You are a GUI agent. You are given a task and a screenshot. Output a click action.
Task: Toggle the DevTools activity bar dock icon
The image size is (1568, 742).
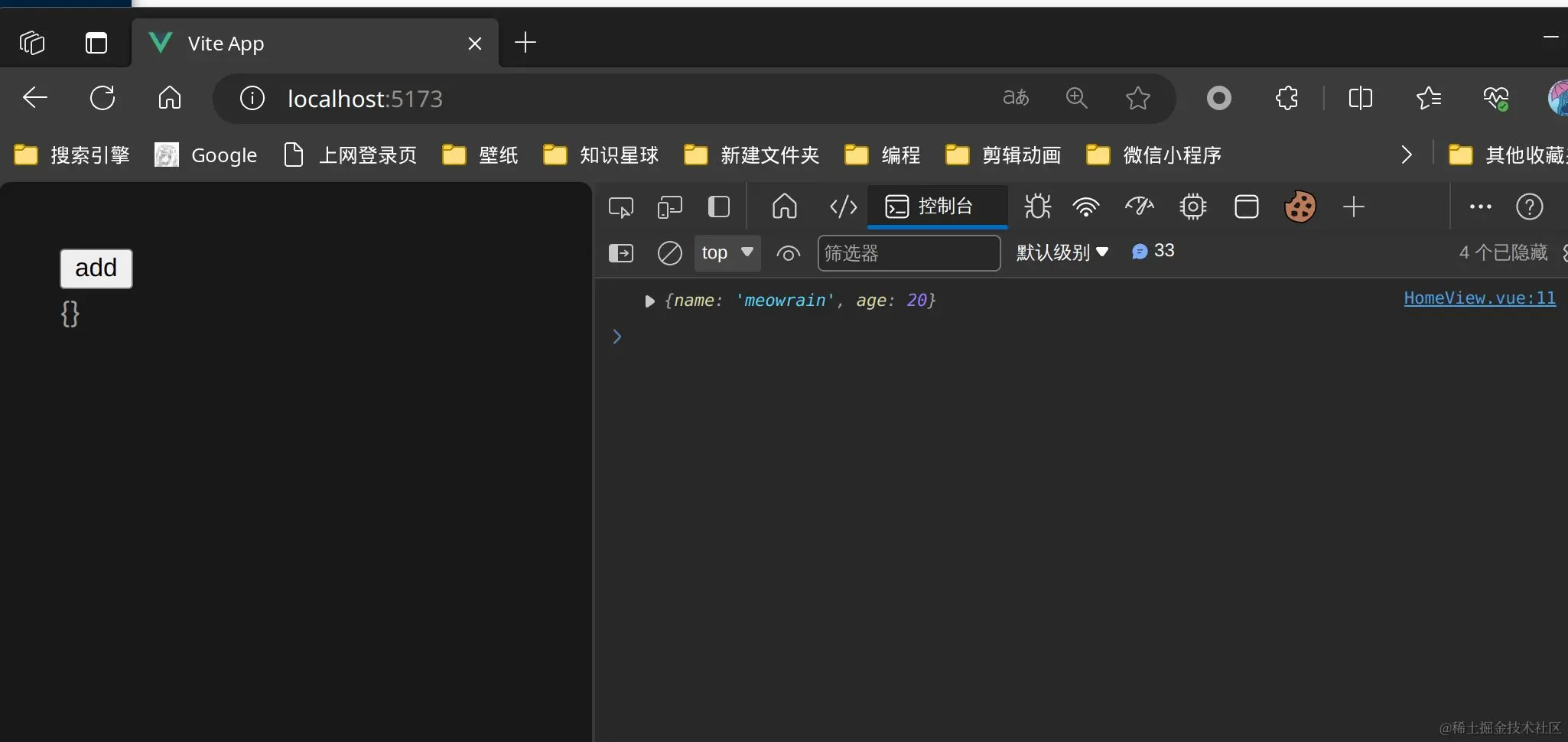[x=719, y=207]
